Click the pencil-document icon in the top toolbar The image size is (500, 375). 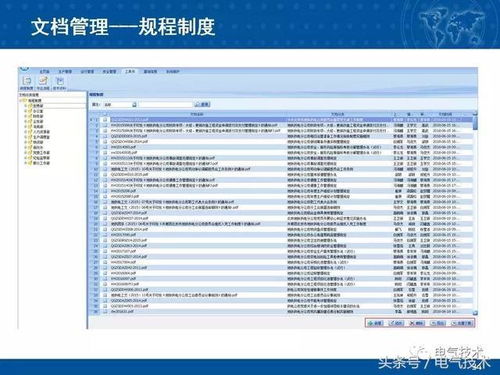[43, 81]
